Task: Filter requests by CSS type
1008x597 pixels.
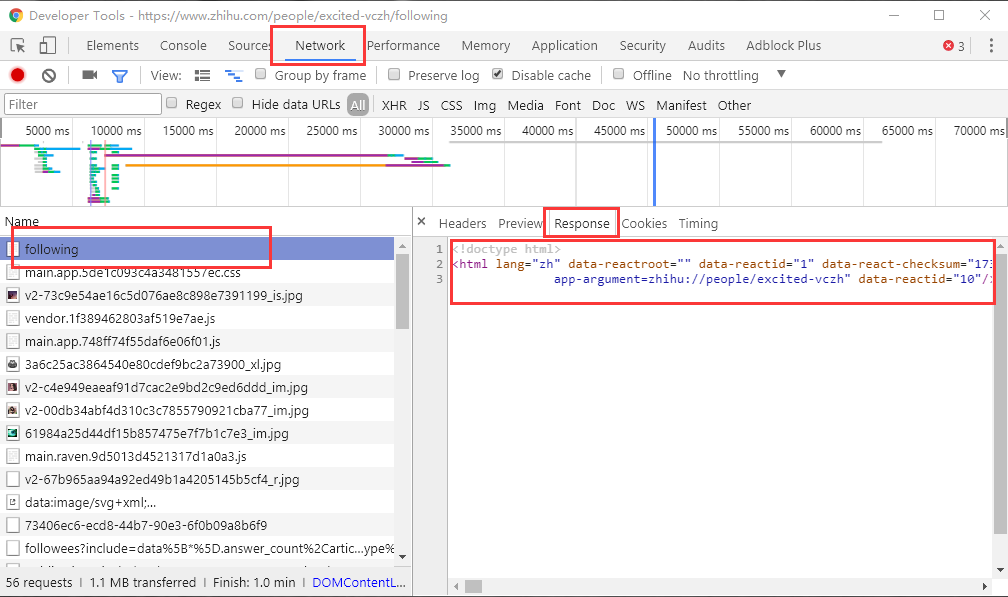Action: (451, 105)
